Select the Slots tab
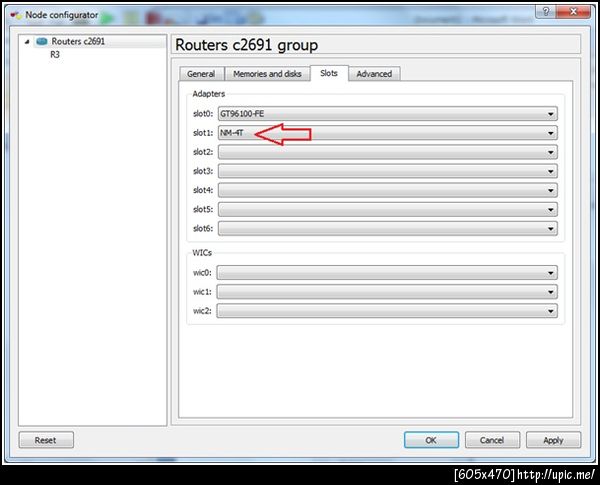This screenshot has width=600, height=485. click(x=329, y=73)
